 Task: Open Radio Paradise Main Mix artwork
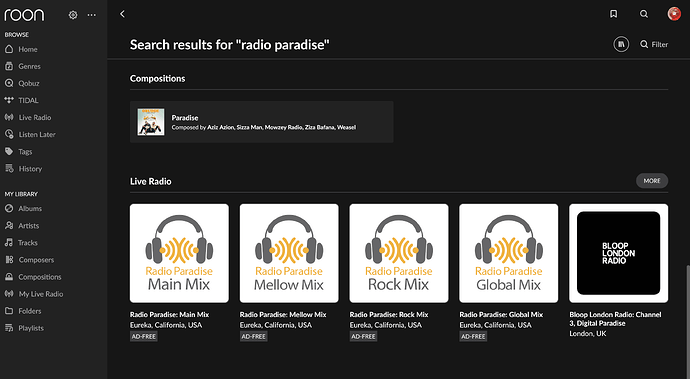[179, 253]
